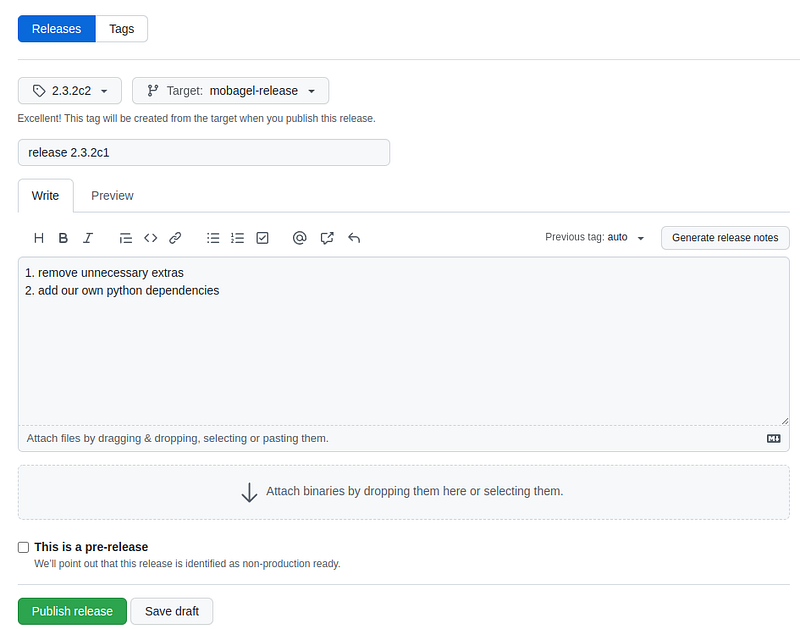Save the release as draft
The width and height of the screenshot is (800, 629).
pos(172,611)
